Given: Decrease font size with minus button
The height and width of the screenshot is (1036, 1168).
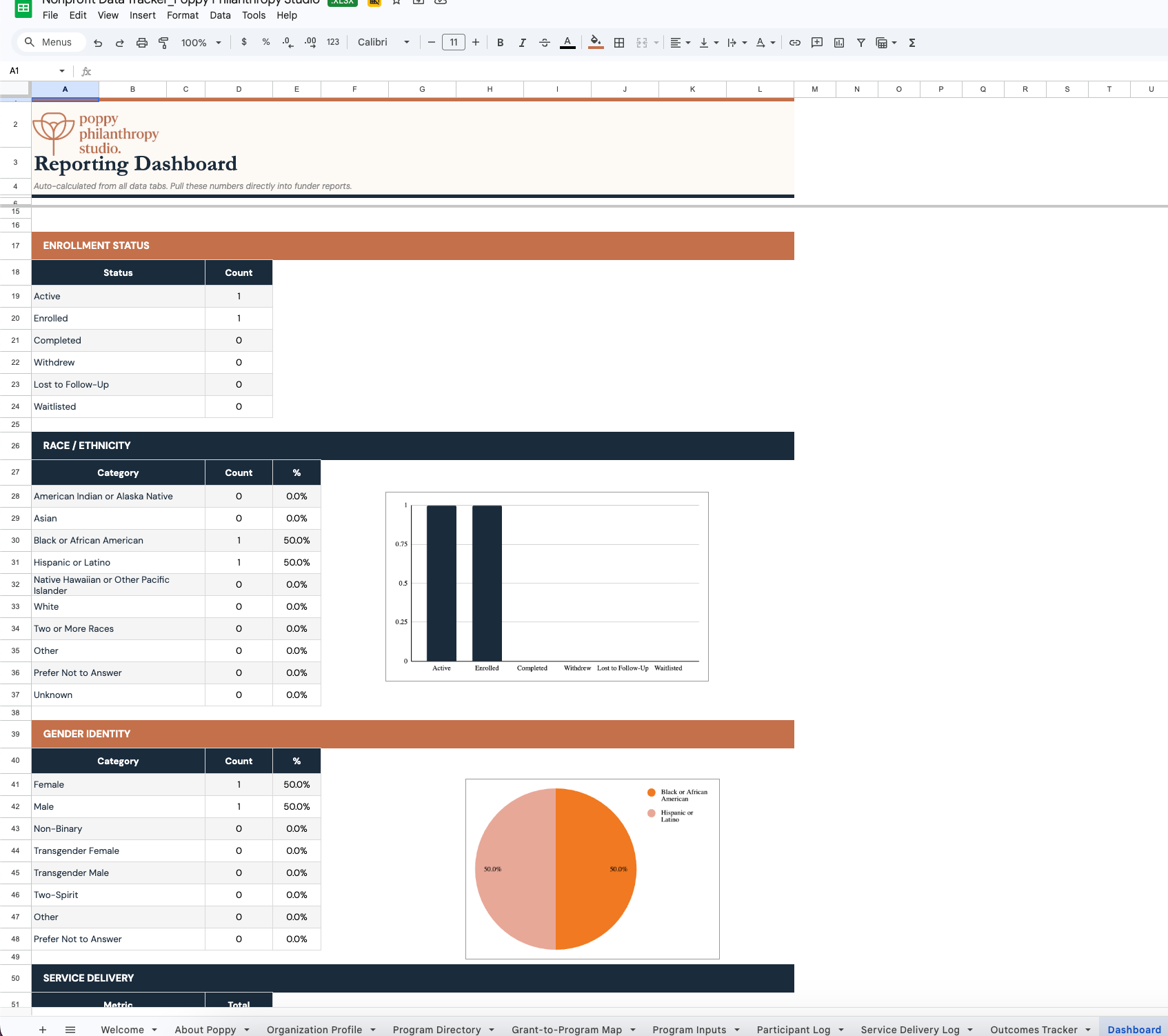Looking at the screenshot, I should pos(432,43).
